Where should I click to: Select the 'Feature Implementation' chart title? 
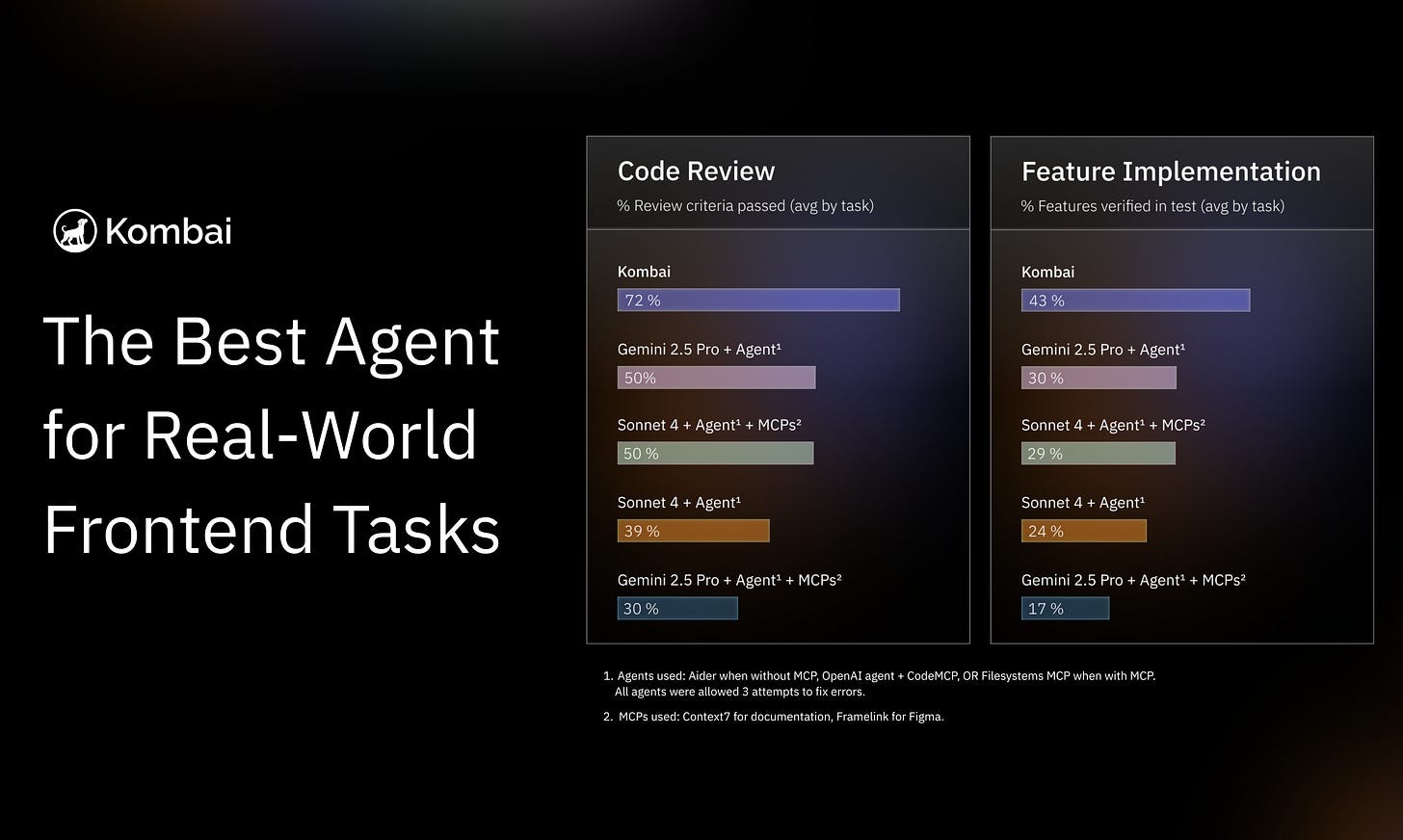(x=1171, y=171)
